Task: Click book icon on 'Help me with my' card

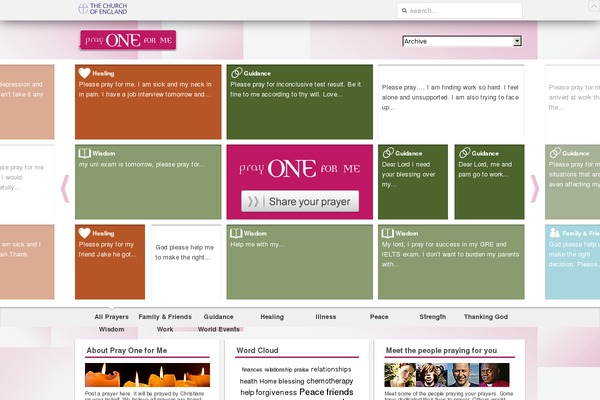Action: (236, 233)
